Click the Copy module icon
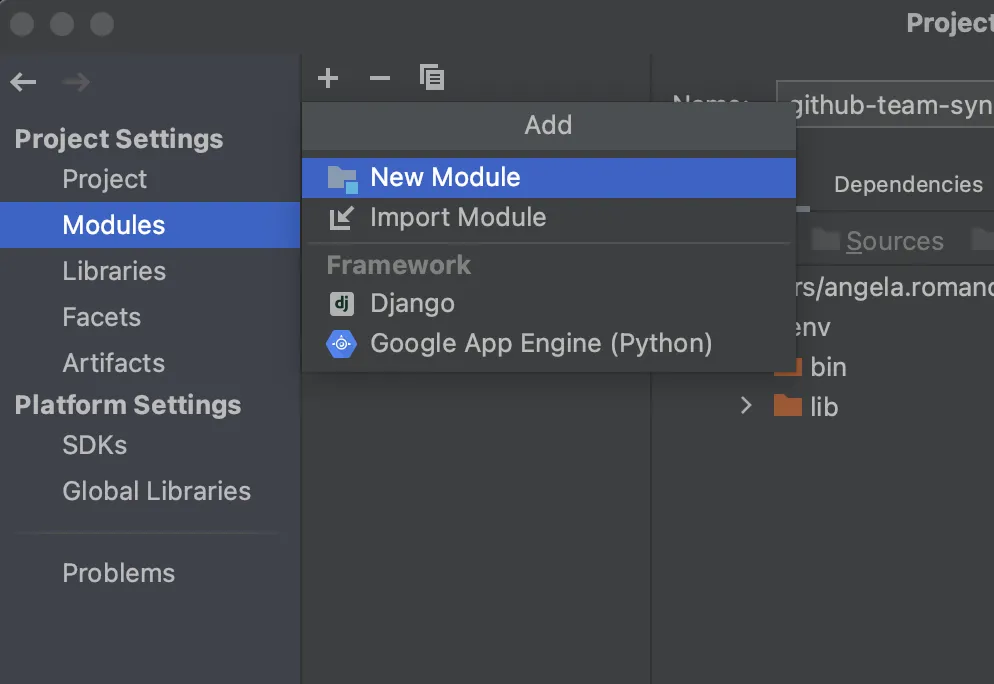 432,78
